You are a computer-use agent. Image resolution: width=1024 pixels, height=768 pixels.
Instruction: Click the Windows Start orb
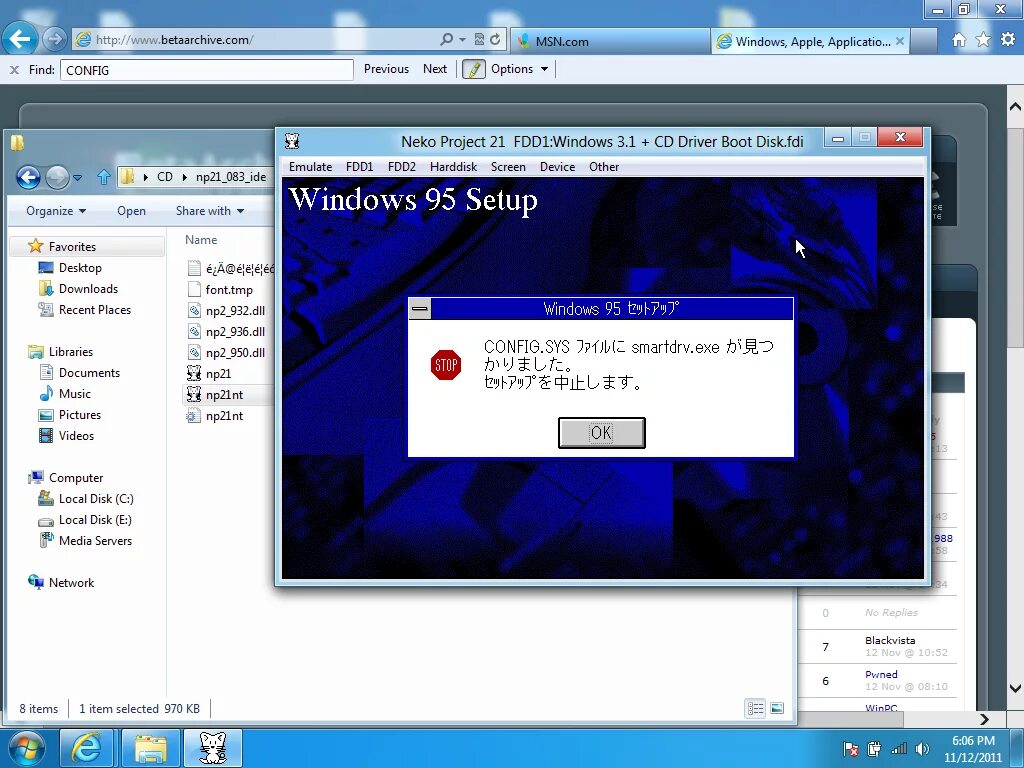pos(26,748)
